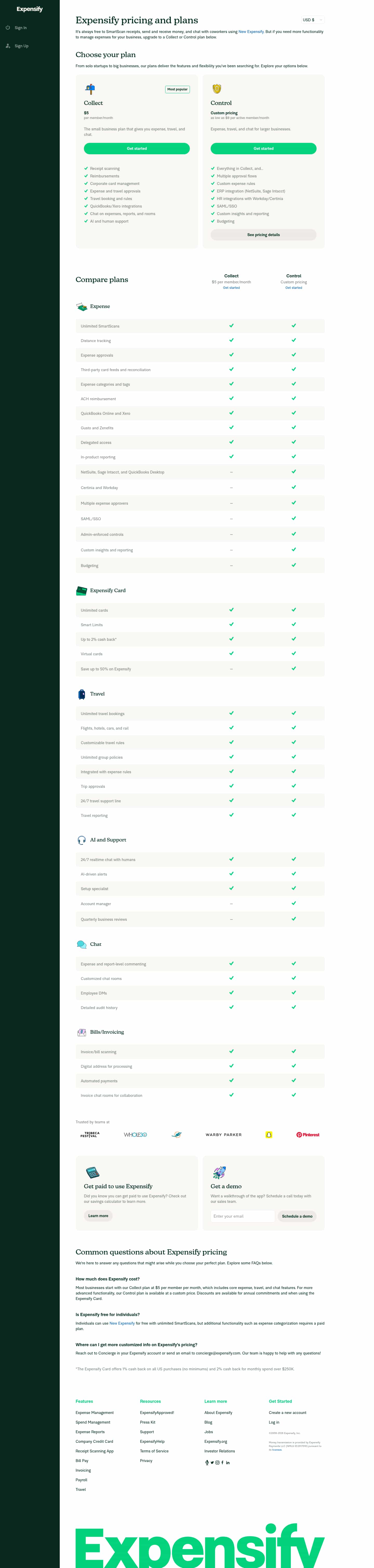Click the Chat section speech bubble icon
This screenshot has height=1568, width=374.
click(x=81, y=944)
